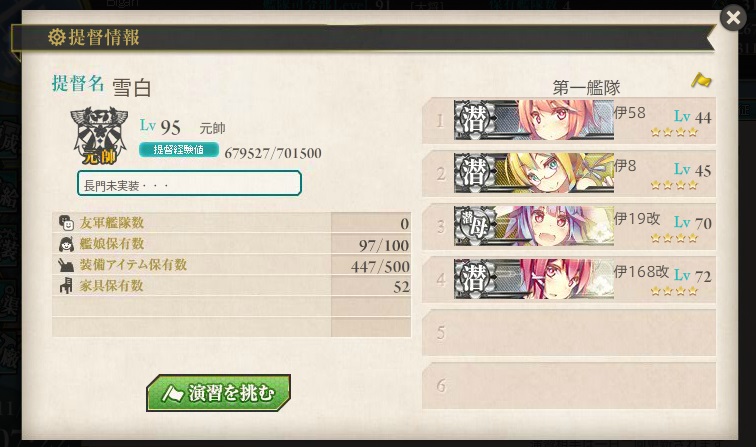The image size is (756, 447).
Task: Click the 艦娘保有数 ship girl icon
Action: pyautogui.click(x=66, y=244)
